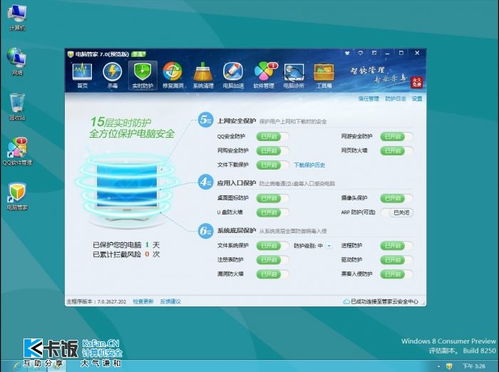Click the heart icon in title bar
The width and height of the screenshot is (499, 372).
(x=347, y=53)
